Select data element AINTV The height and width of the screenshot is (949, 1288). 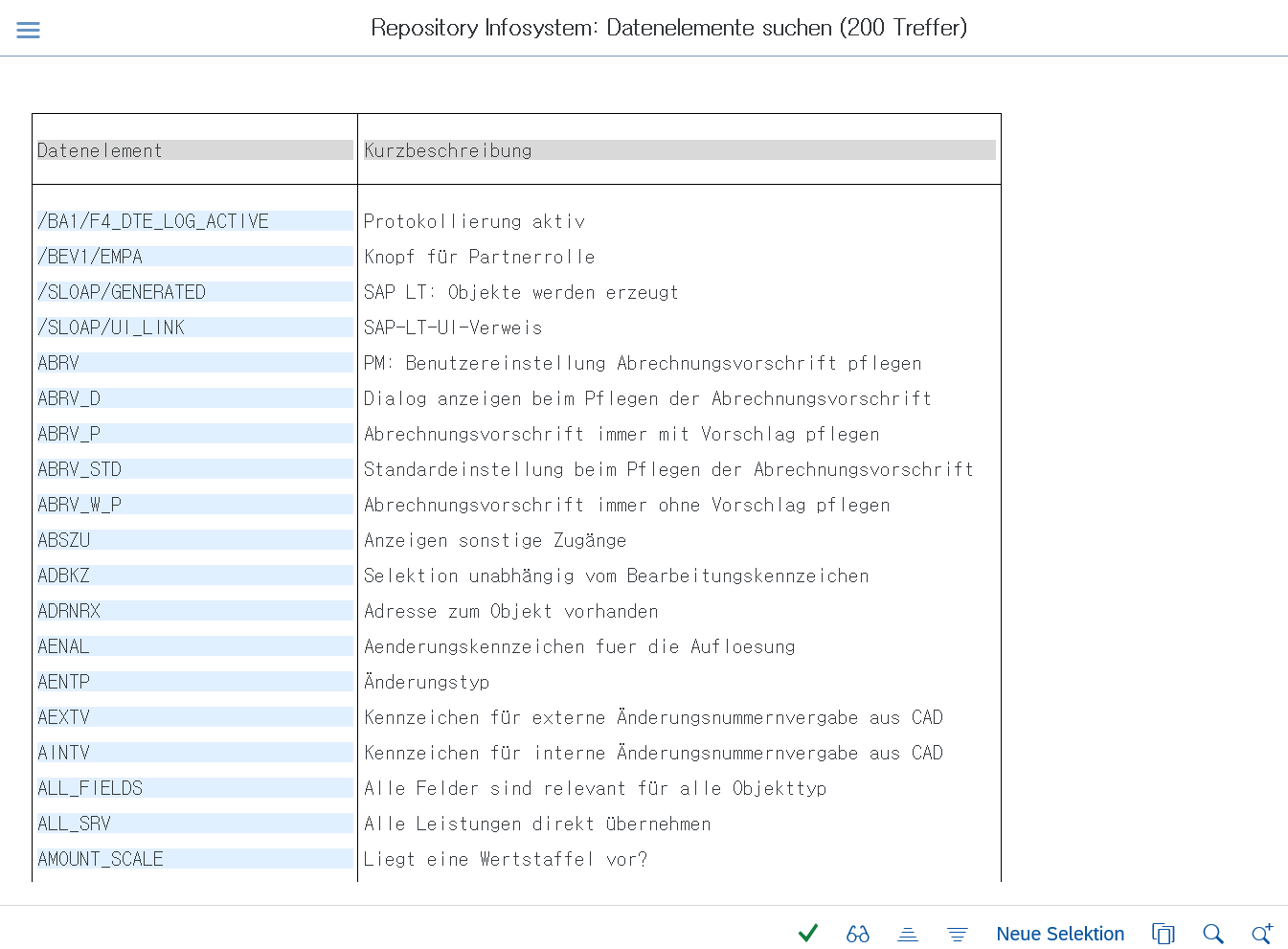tap(195, 753)
